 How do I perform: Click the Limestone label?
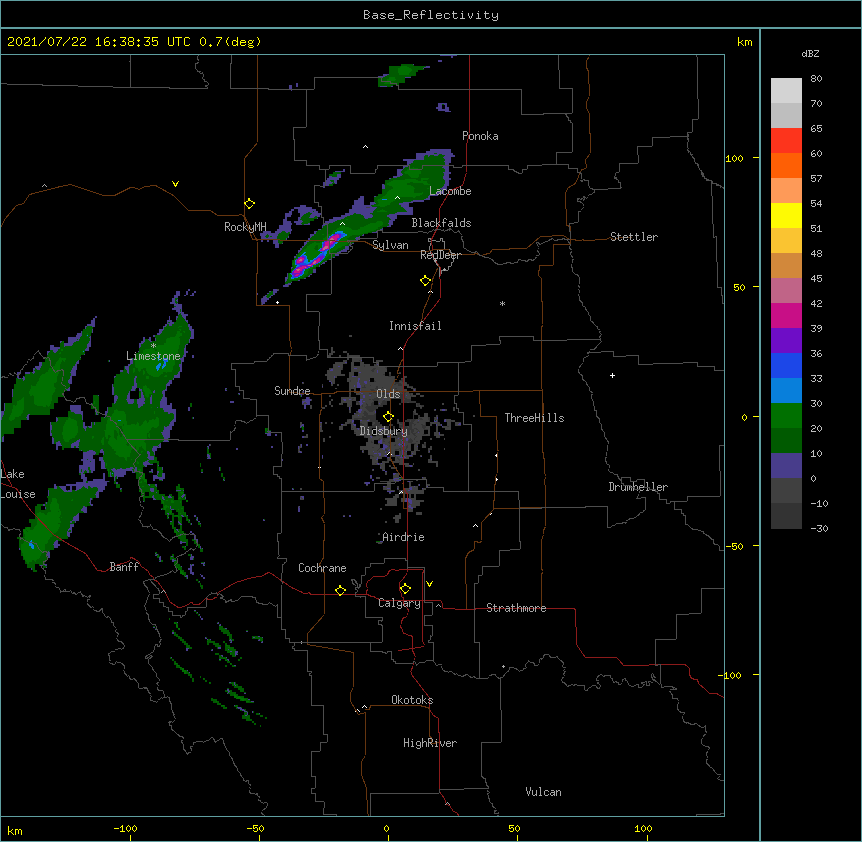point(153,356)
